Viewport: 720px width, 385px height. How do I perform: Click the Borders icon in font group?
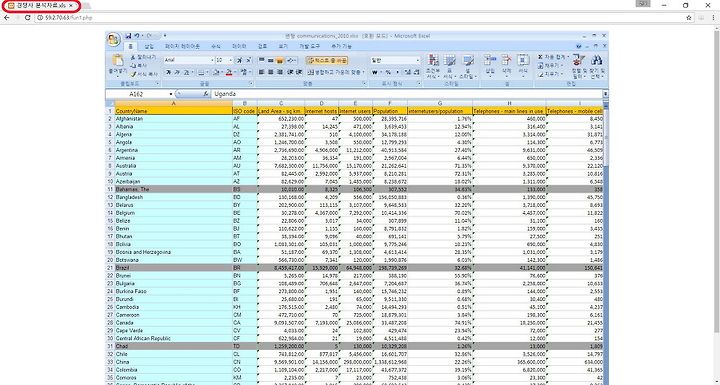[201, 73]
